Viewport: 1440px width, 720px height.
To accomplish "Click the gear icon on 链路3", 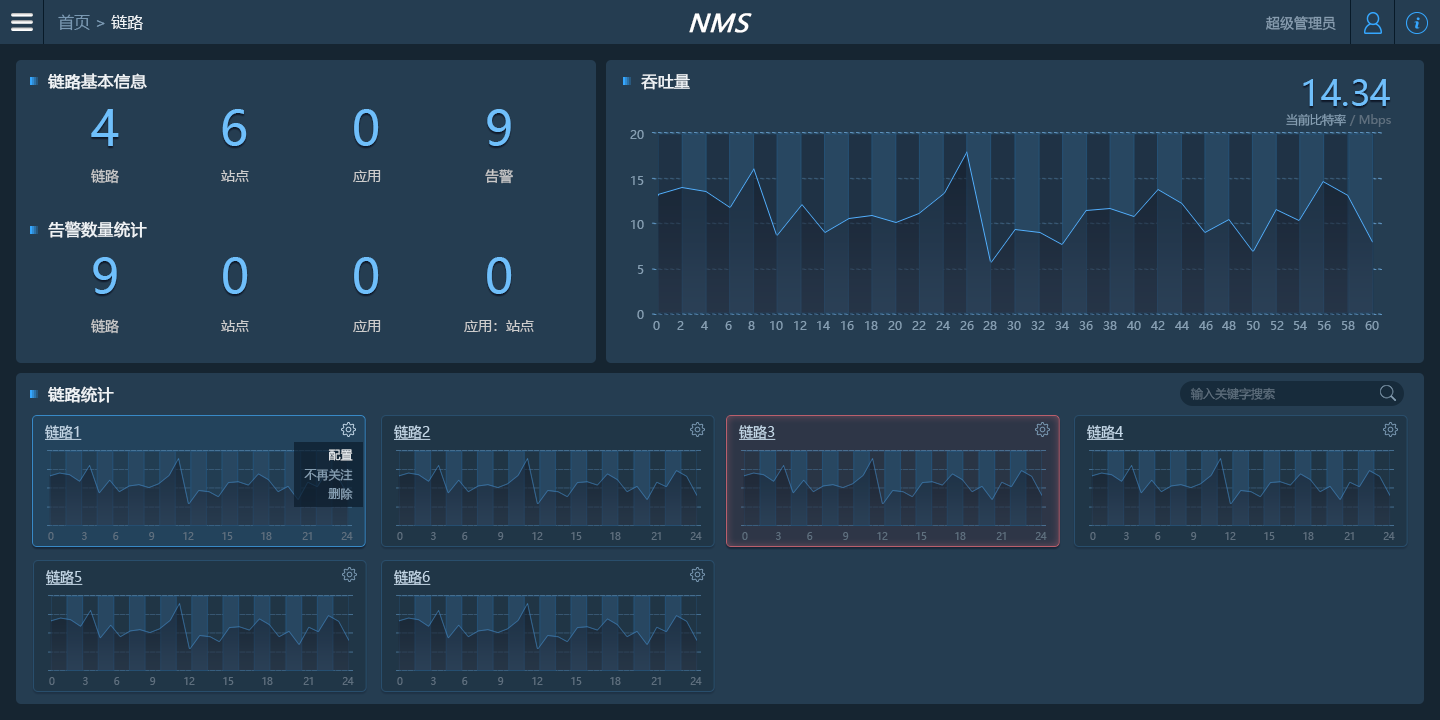I will pyautogui.click(x=1042, y=429).
